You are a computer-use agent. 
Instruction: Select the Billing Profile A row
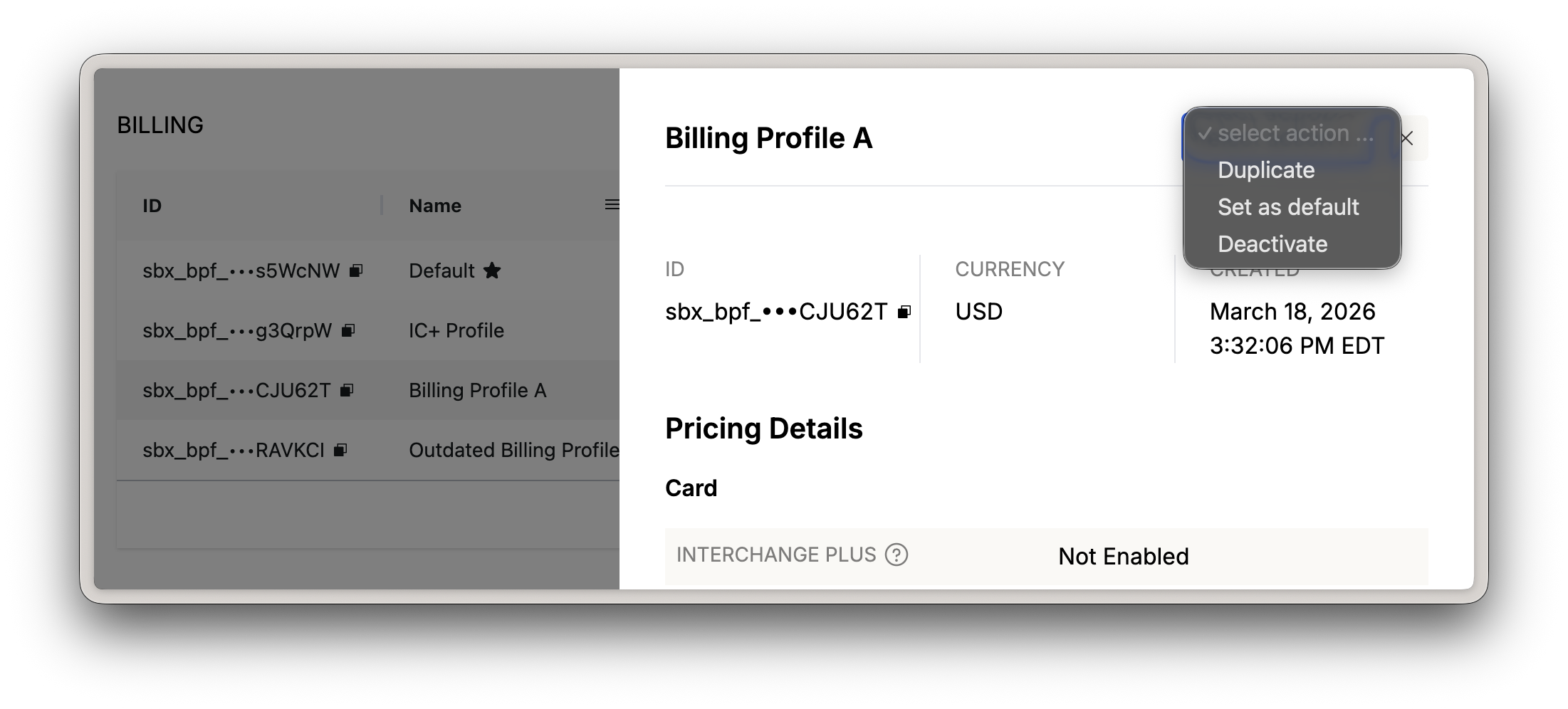click(477, 390)
